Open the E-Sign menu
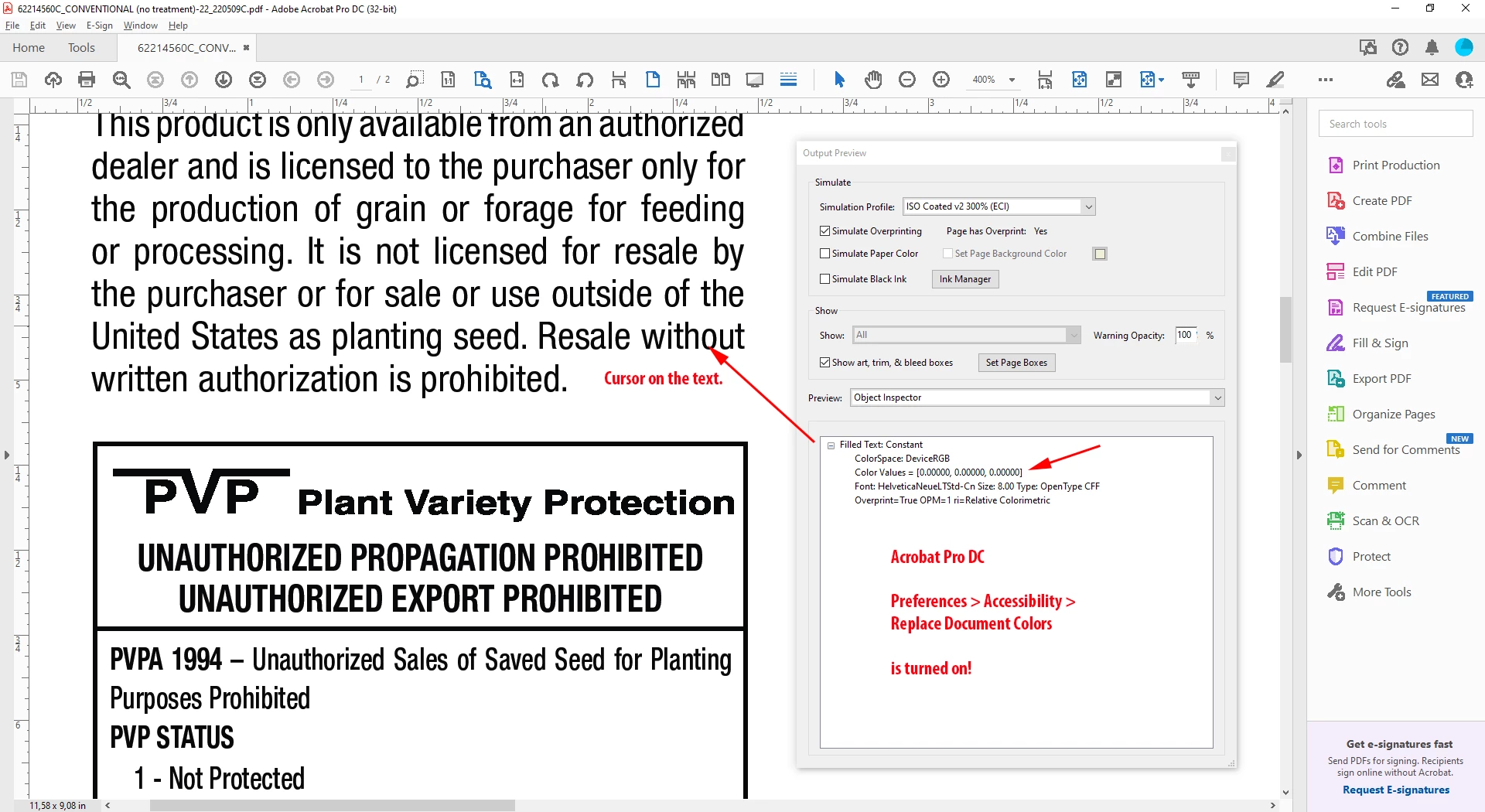The width and height of the screenshot is (1485, 812). (x=100, y=26)
